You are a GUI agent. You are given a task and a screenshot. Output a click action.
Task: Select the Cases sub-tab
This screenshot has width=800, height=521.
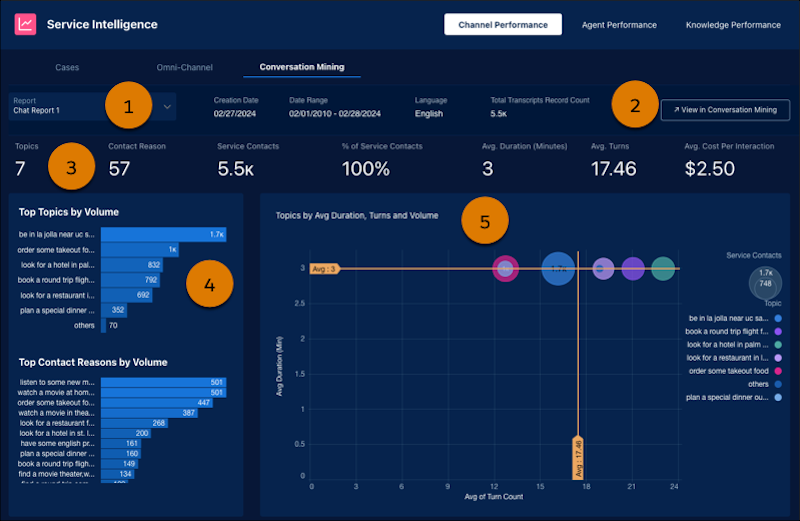pyautogui.click(x=67, y=67)
